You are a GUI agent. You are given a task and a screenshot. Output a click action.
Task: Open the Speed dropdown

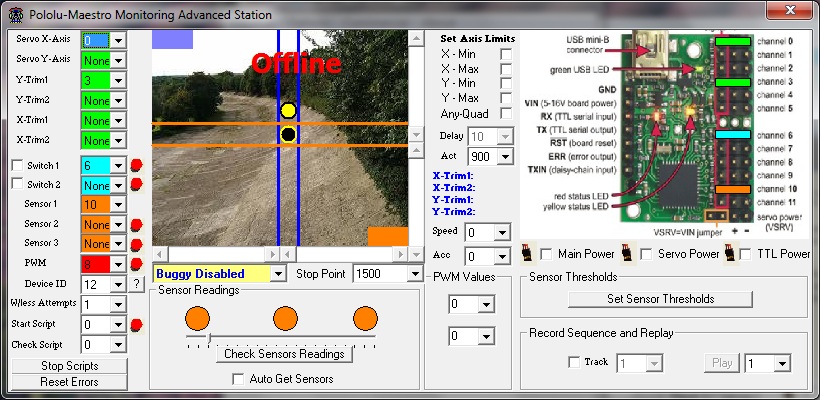pyautogui.click(x=502, y=232)
